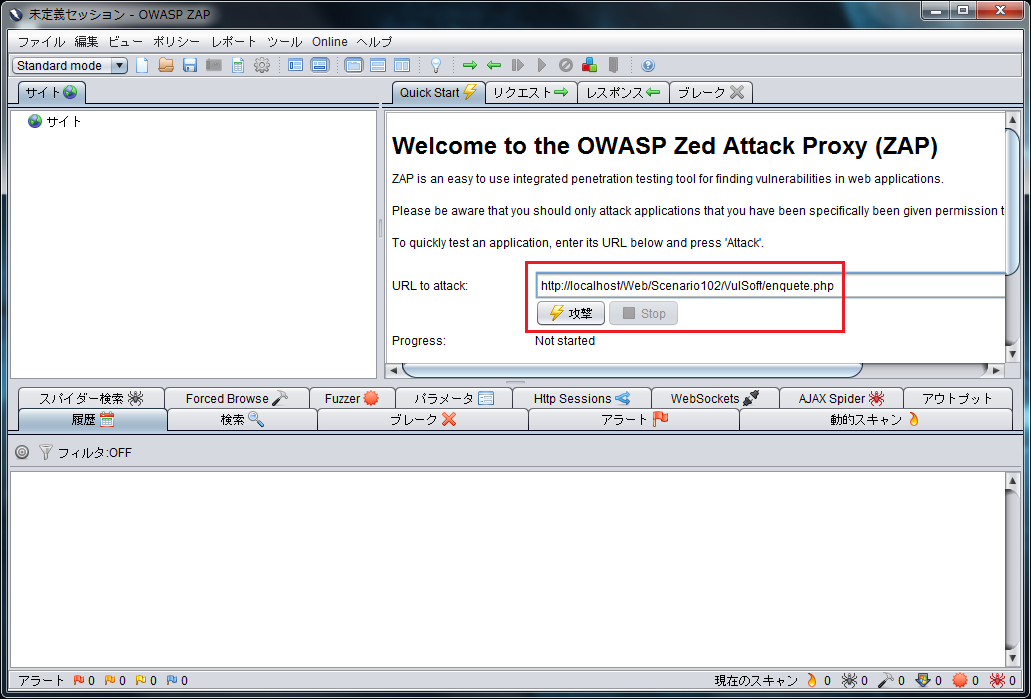The width and height of the screenshot is (1031, 699).
Task: Save the session with the floppy disk icon
Action: point(190,65)
